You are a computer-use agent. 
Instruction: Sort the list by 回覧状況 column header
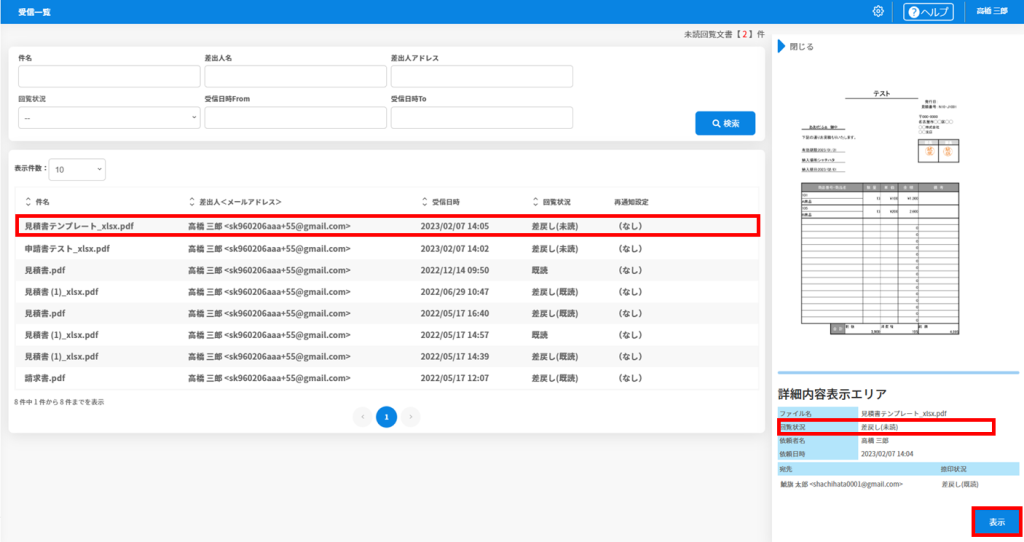pyautogui.click(x=551, y=202)
